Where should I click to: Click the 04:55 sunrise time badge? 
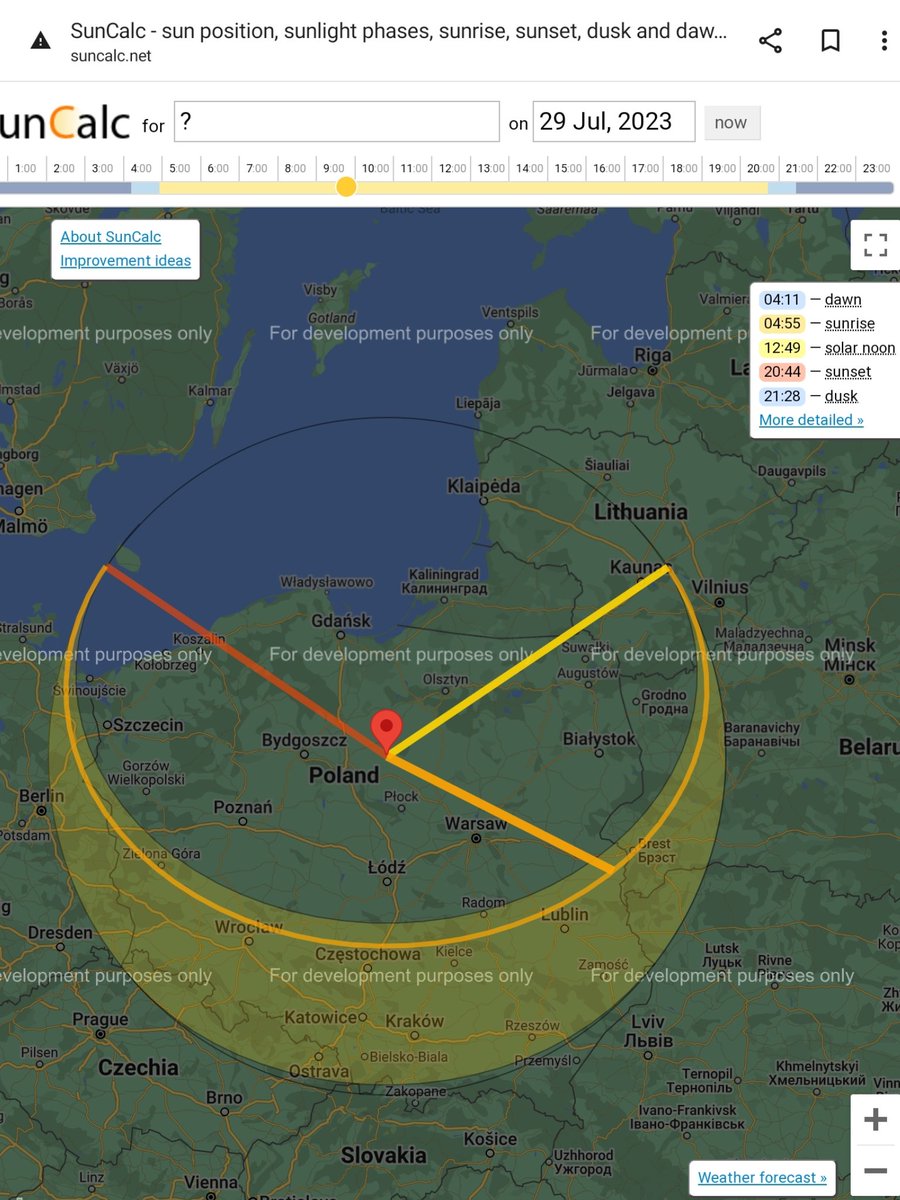(x=781, y=324)
